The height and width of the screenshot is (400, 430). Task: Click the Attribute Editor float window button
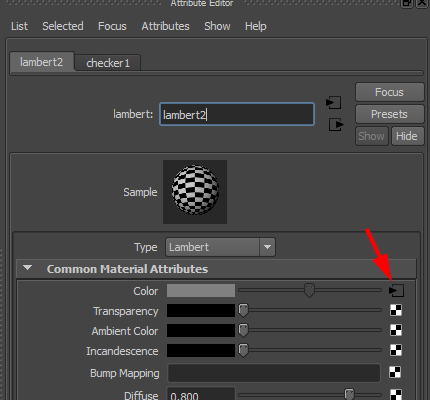tap(407, 3)
